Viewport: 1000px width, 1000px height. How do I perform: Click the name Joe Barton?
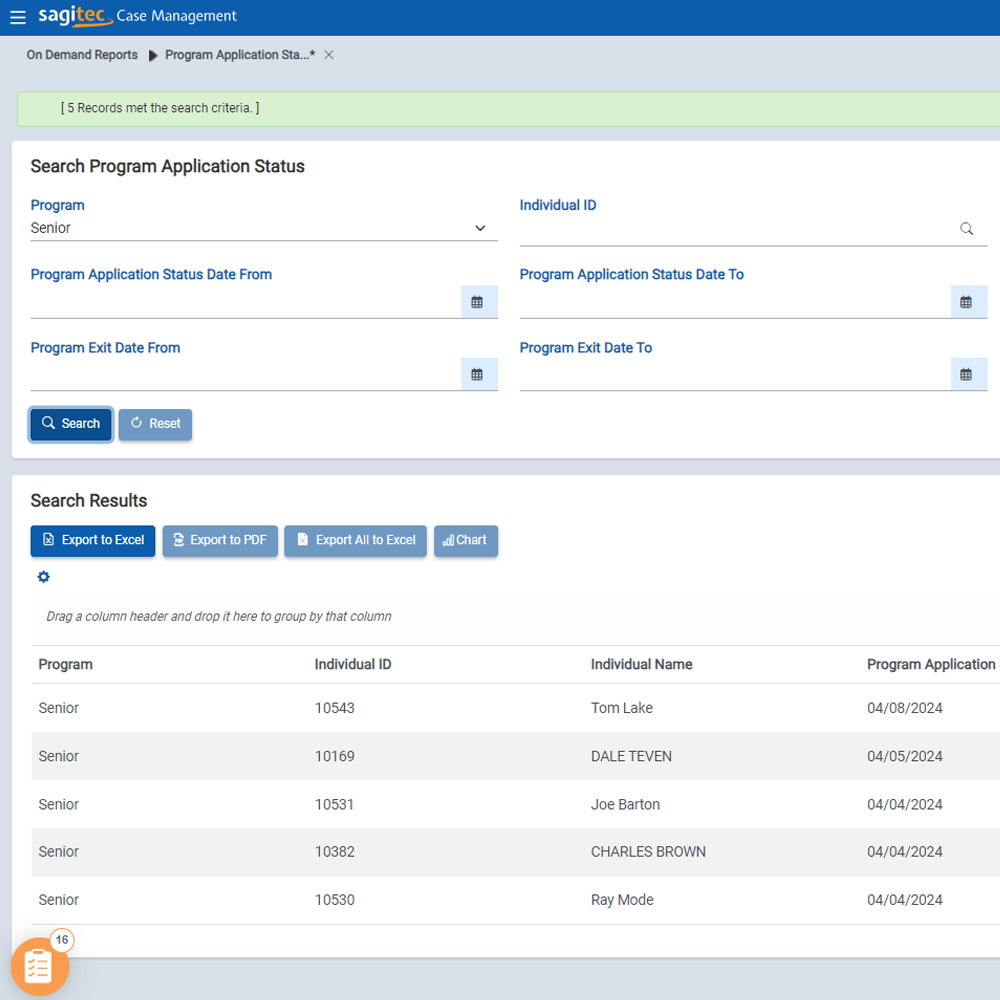coord(626,804)
